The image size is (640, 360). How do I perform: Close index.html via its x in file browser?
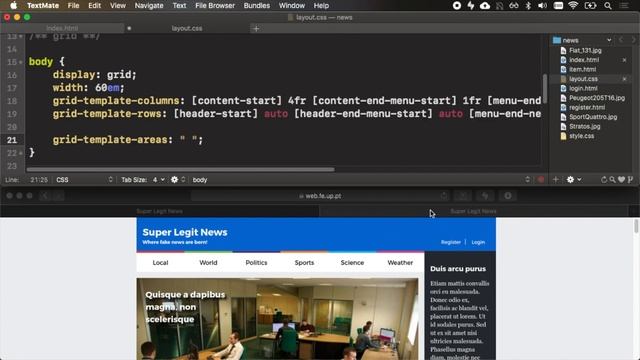[624, 60]
